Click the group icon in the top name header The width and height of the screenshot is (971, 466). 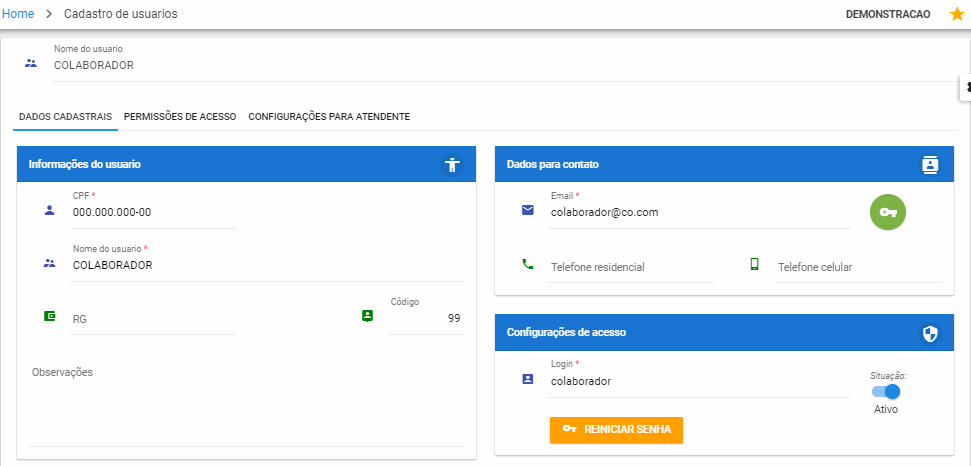(x=31, y=63)
